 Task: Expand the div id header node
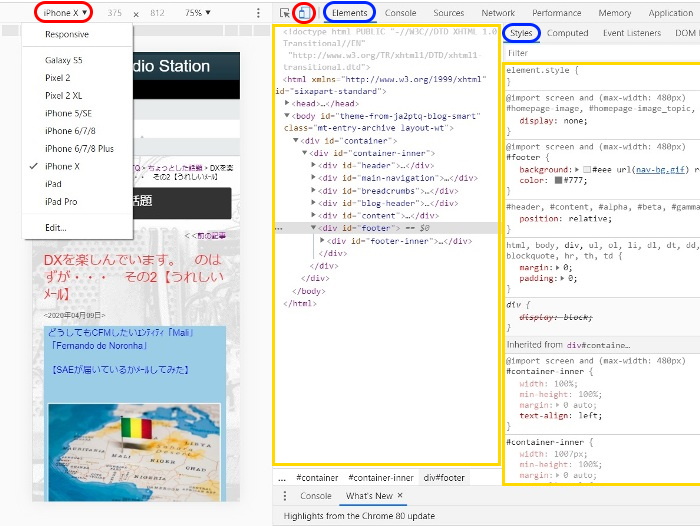(x=313, y=165)
